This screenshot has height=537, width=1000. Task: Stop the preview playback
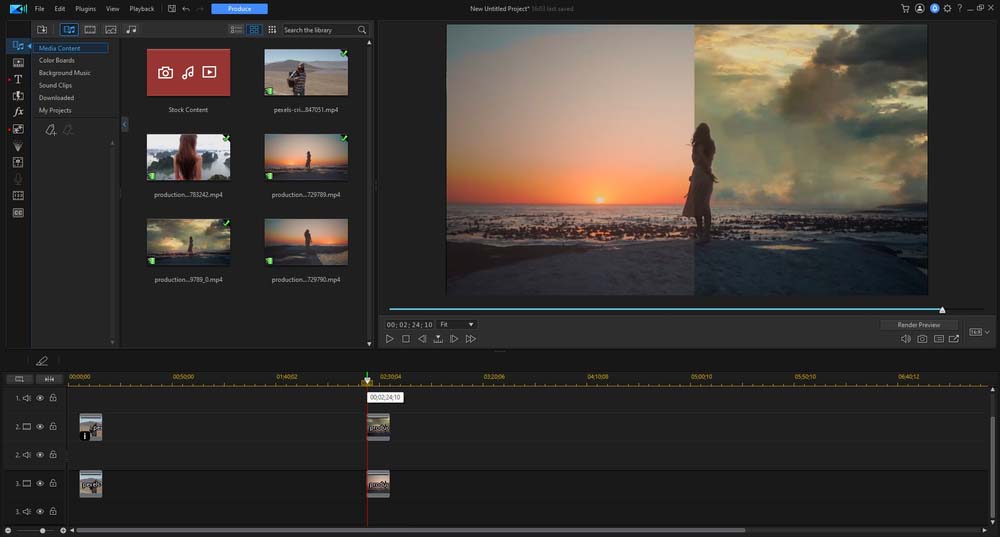pyautogui.click(x=406, y=339)
